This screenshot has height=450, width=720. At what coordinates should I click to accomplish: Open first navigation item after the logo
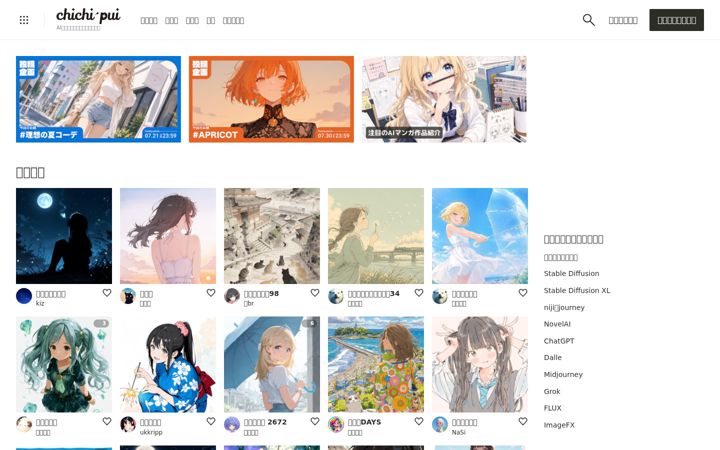click(x=149, y=20)
